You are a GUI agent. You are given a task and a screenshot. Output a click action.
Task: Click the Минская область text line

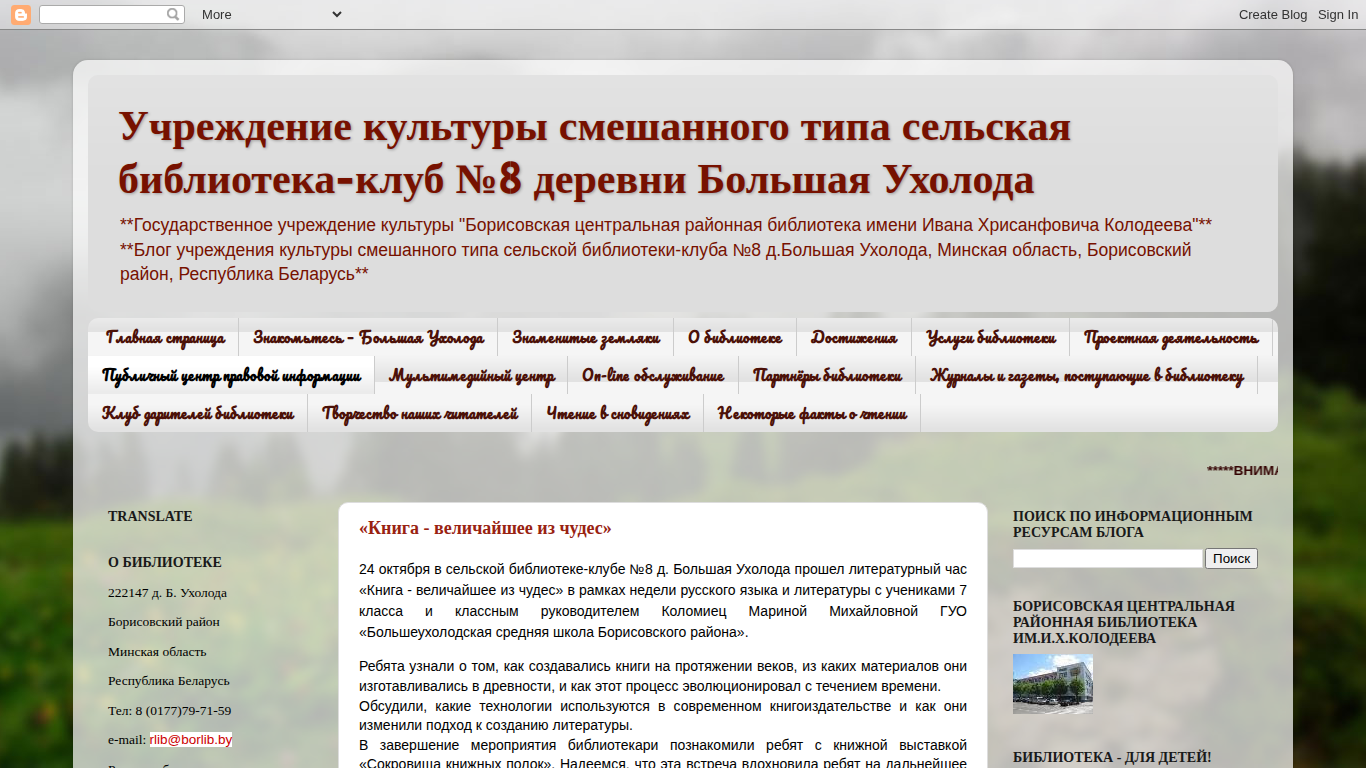157,652
